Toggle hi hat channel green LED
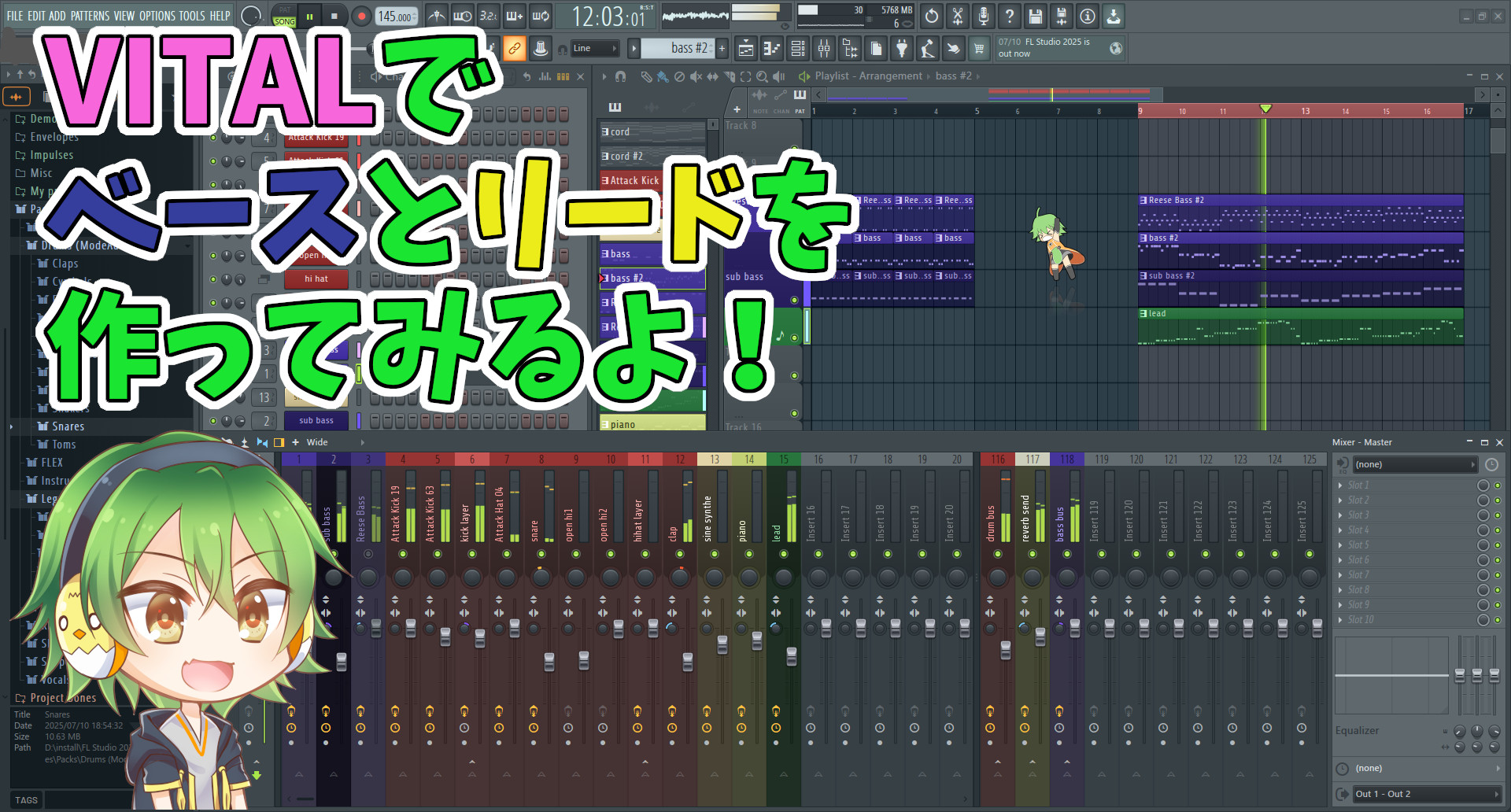 click(213, 279)
